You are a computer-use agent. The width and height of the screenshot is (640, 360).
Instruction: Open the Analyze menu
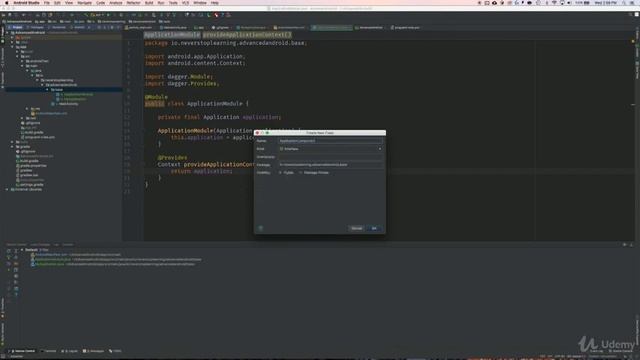coord(116,3)
